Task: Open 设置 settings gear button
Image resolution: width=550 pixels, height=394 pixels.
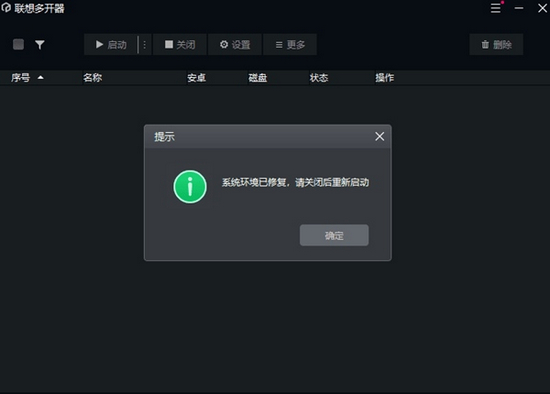Action: pos(235,45)
